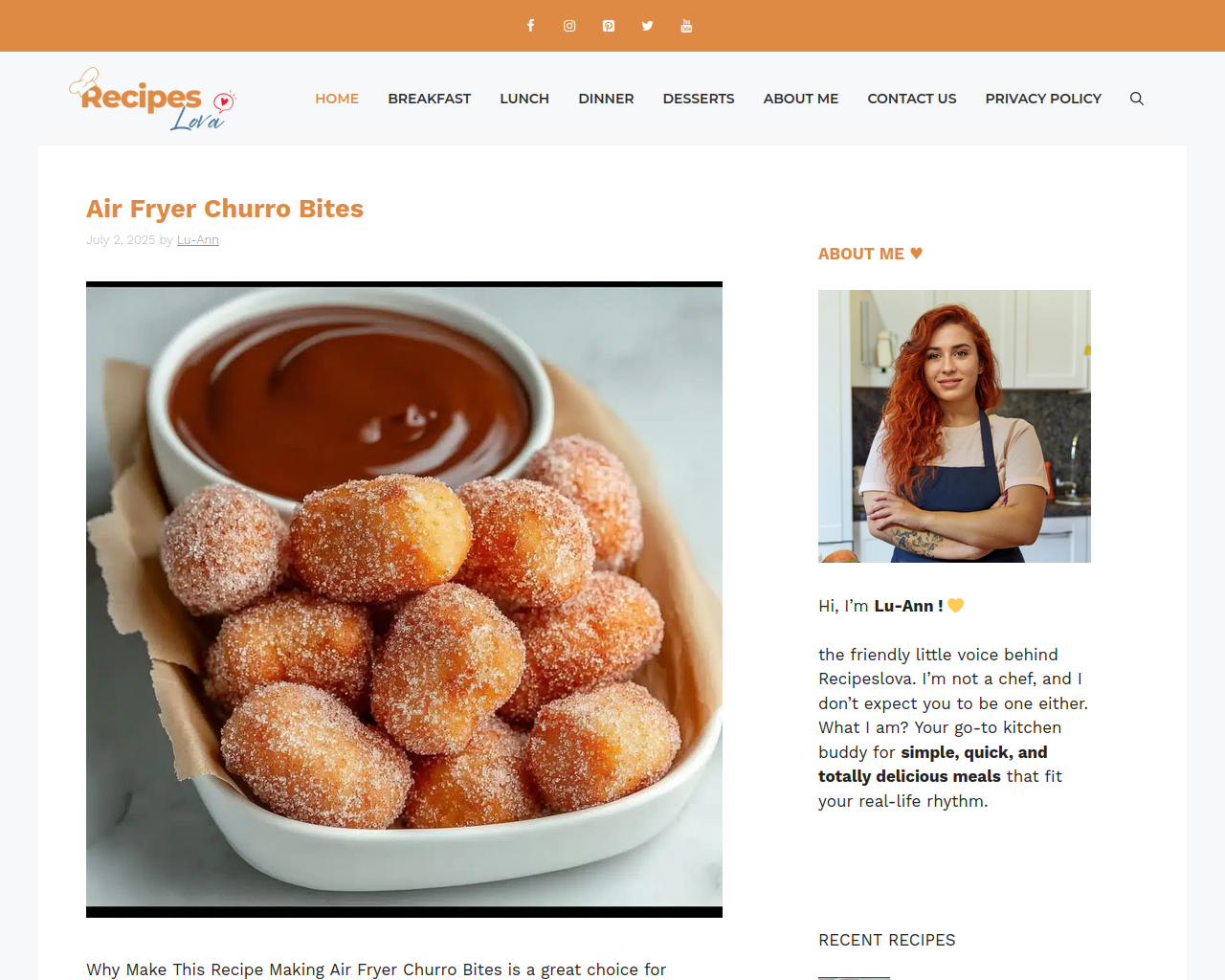Screen dimensions: 1225x980
Task: Open the ABOUT ME navigation page
Action: pyautogui.click(x=801, y=99)
